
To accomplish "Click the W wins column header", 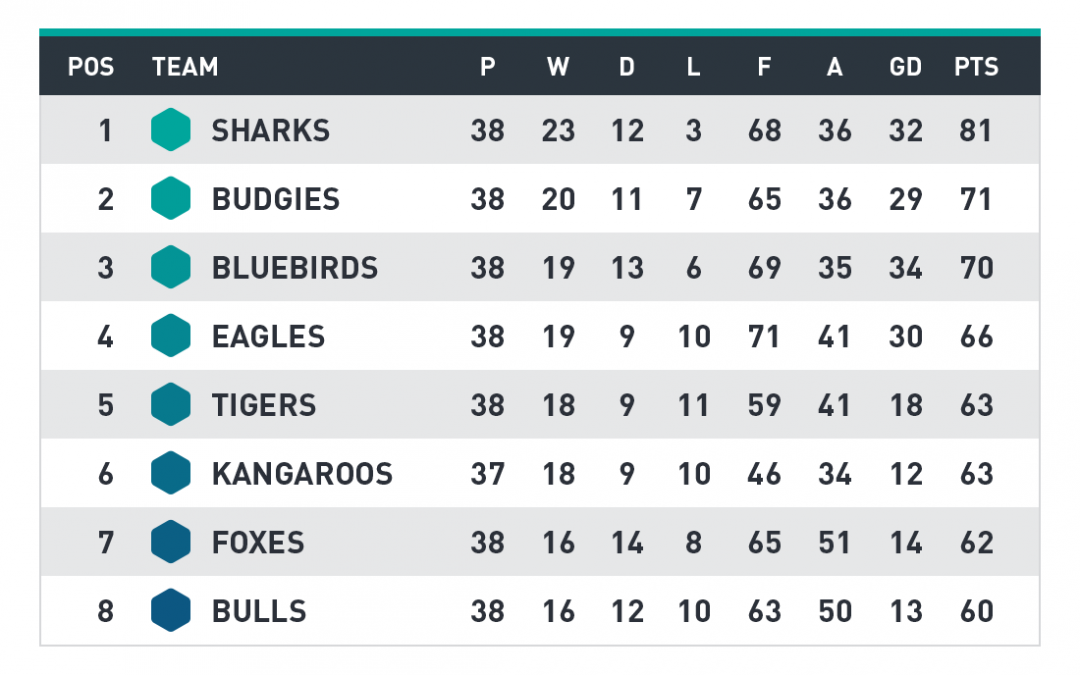I will pyautogui.click(x=558, y=67).
